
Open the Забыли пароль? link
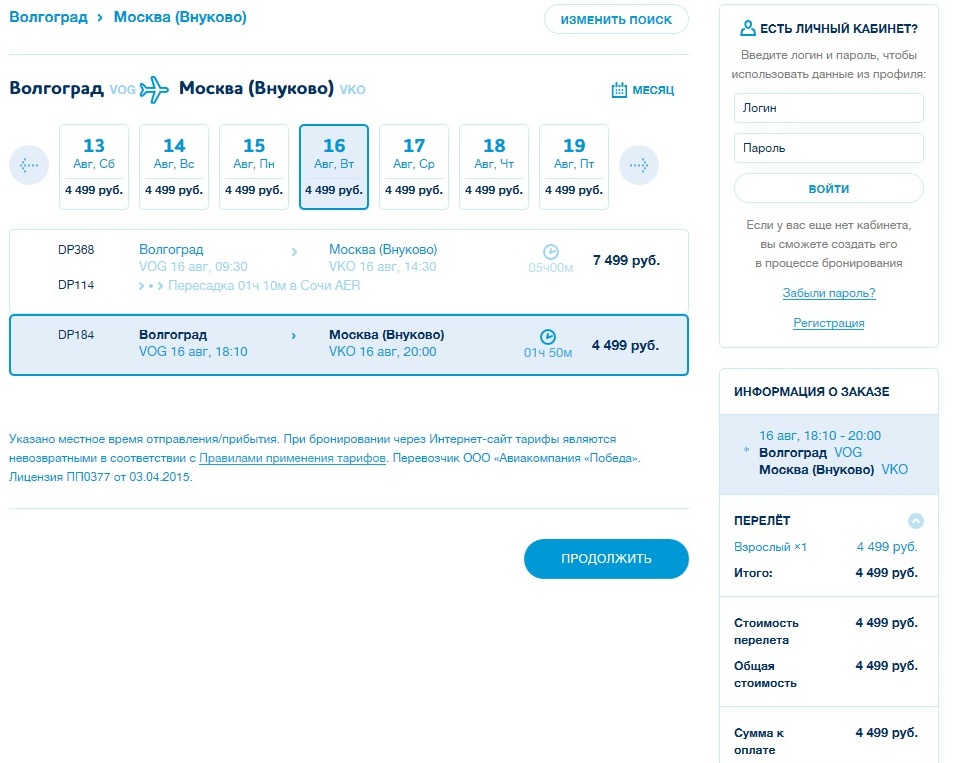point(829,293)
